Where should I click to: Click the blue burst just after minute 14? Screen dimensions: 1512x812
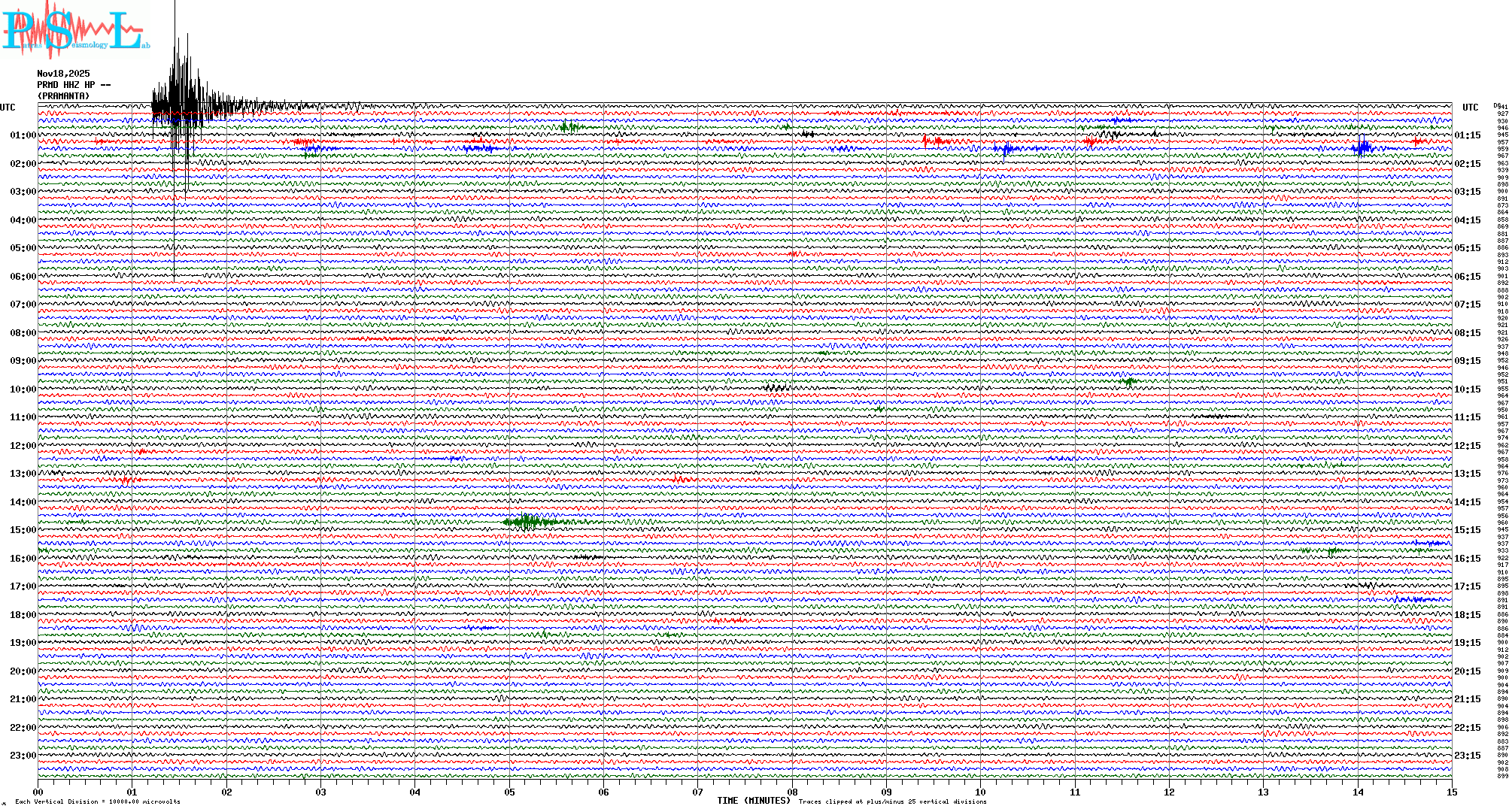click(x=1362, y=148)
